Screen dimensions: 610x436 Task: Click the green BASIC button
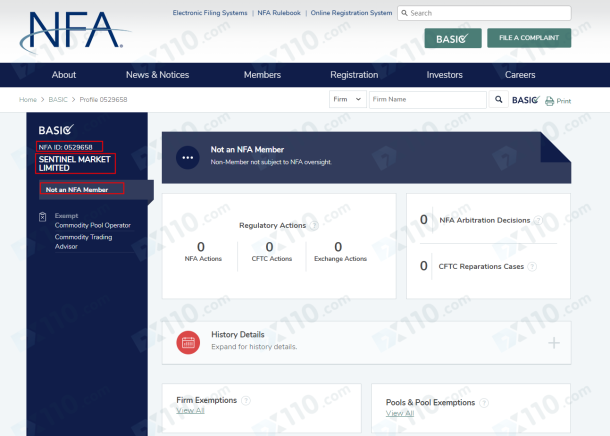pyautogui.click(x=453, y=38)
